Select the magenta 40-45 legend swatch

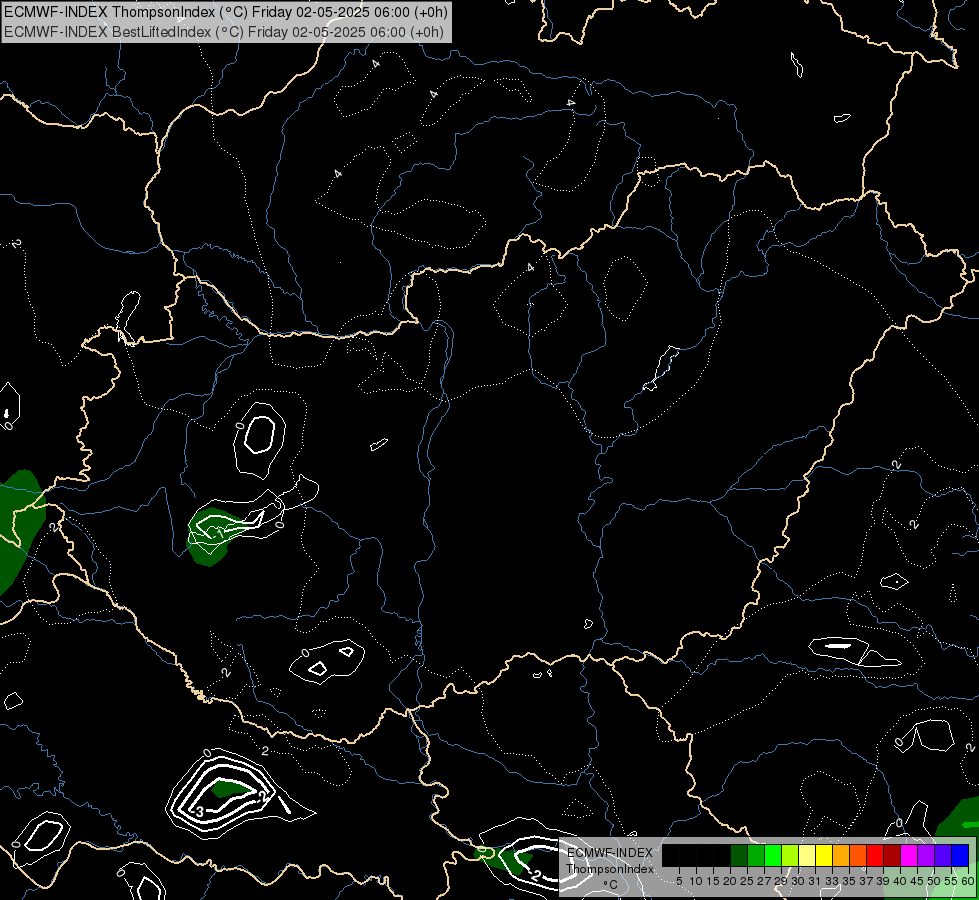pos(909,855)
